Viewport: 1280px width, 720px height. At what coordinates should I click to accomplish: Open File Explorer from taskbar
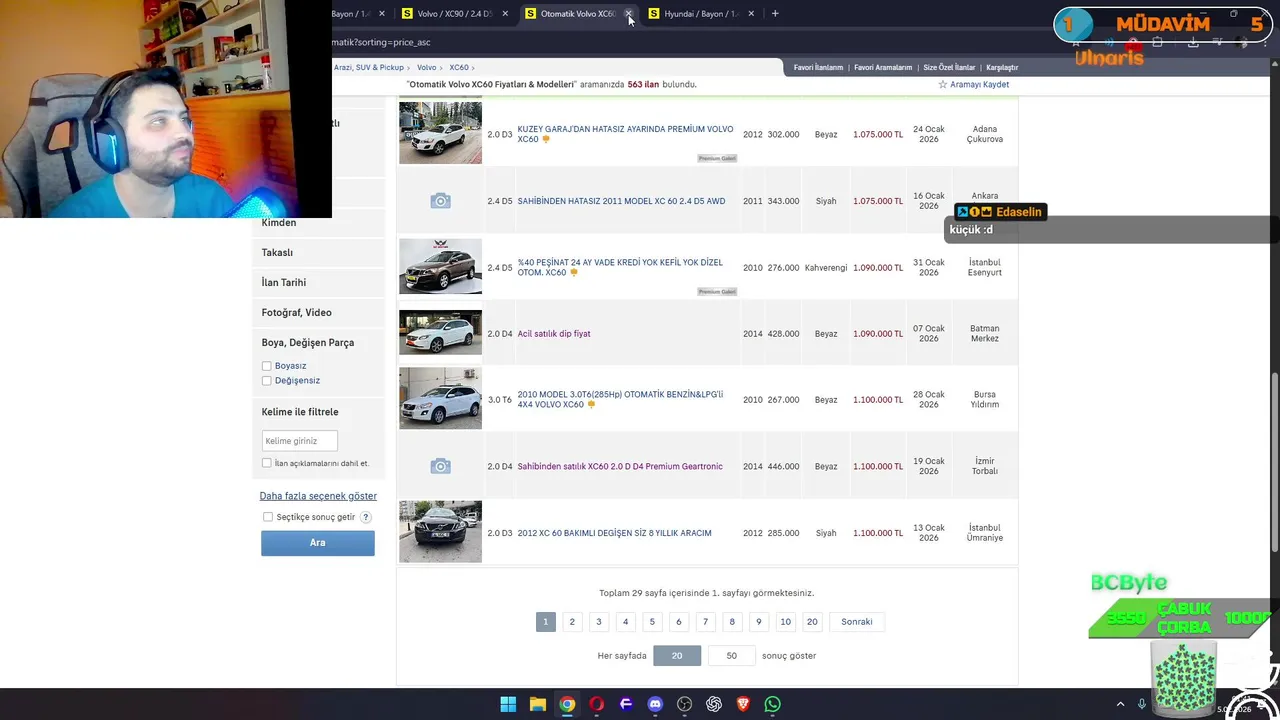[537, 704]
